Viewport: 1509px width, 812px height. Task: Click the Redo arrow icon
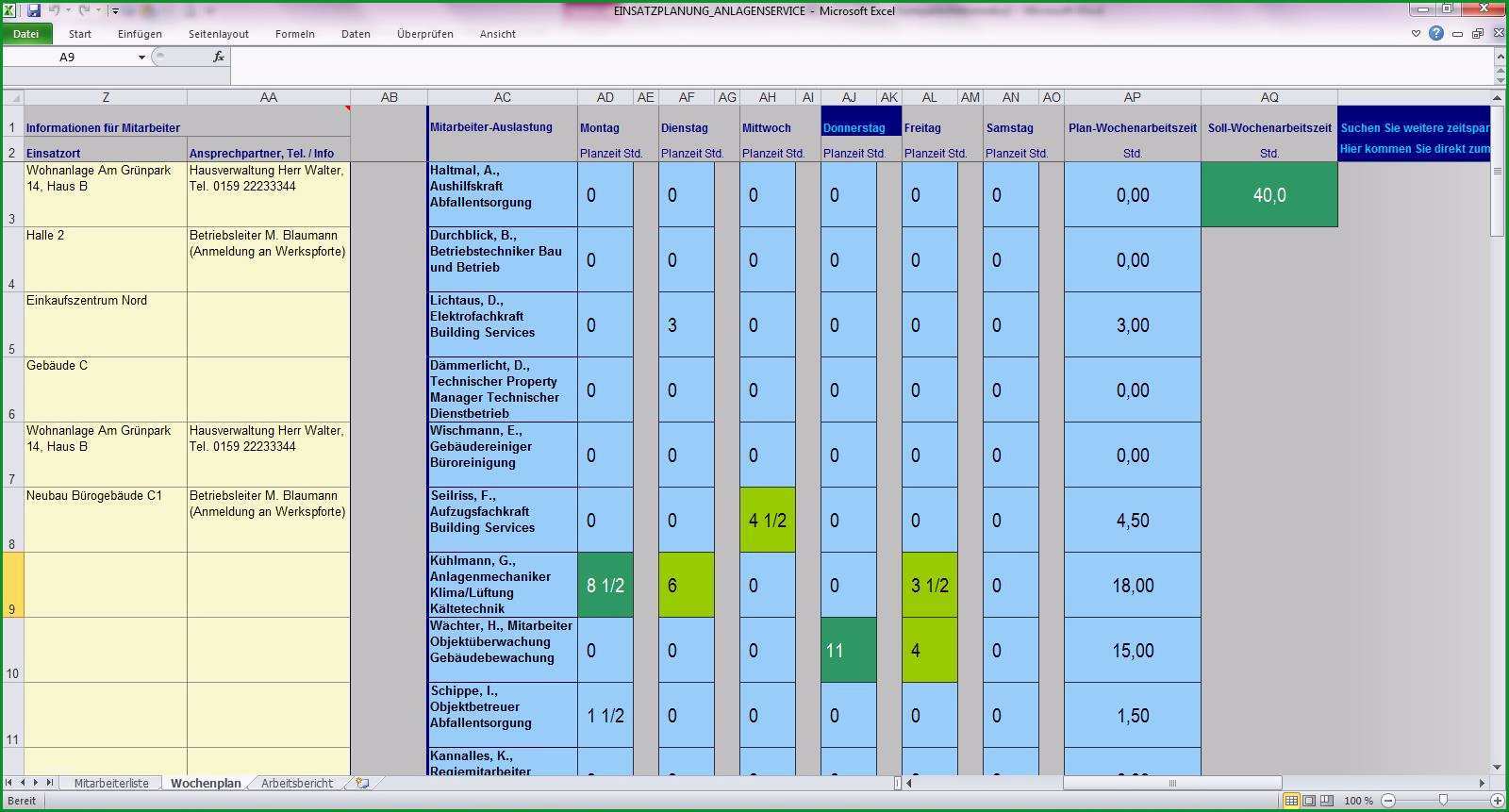[84, 10]
